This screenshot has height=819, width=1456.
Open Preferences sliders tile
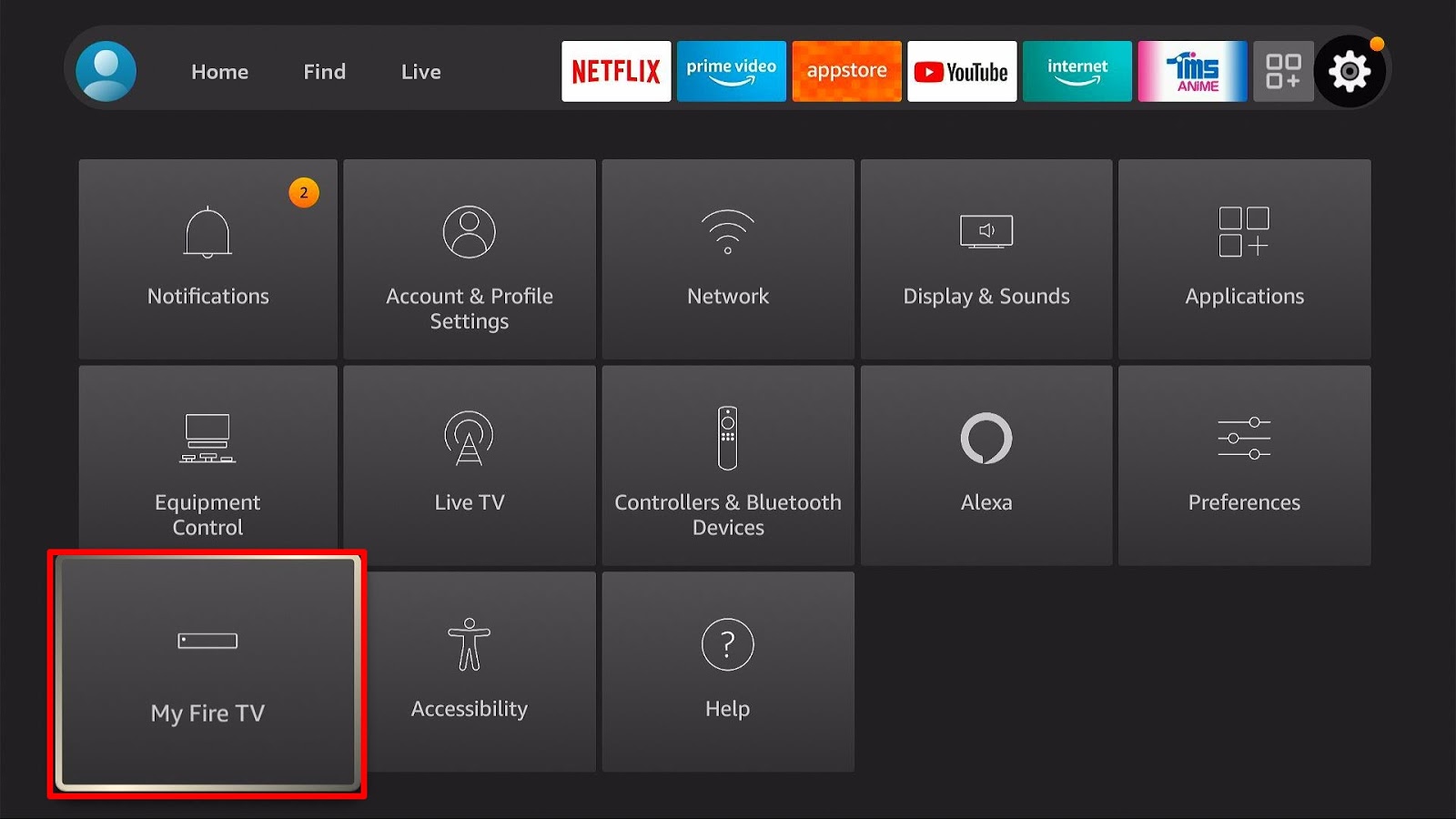[1244, 466]
